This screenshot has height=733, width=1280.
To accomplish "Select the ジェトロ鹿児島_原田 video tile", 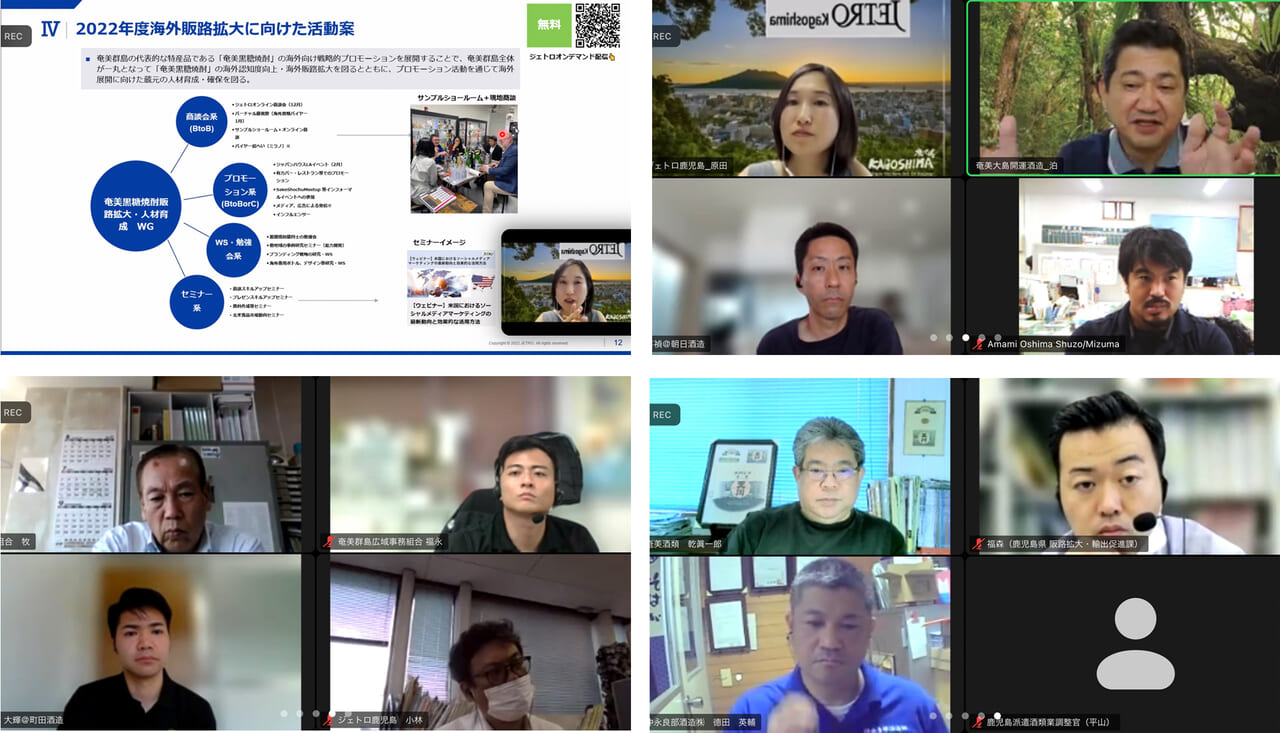I will pos(800,88).
